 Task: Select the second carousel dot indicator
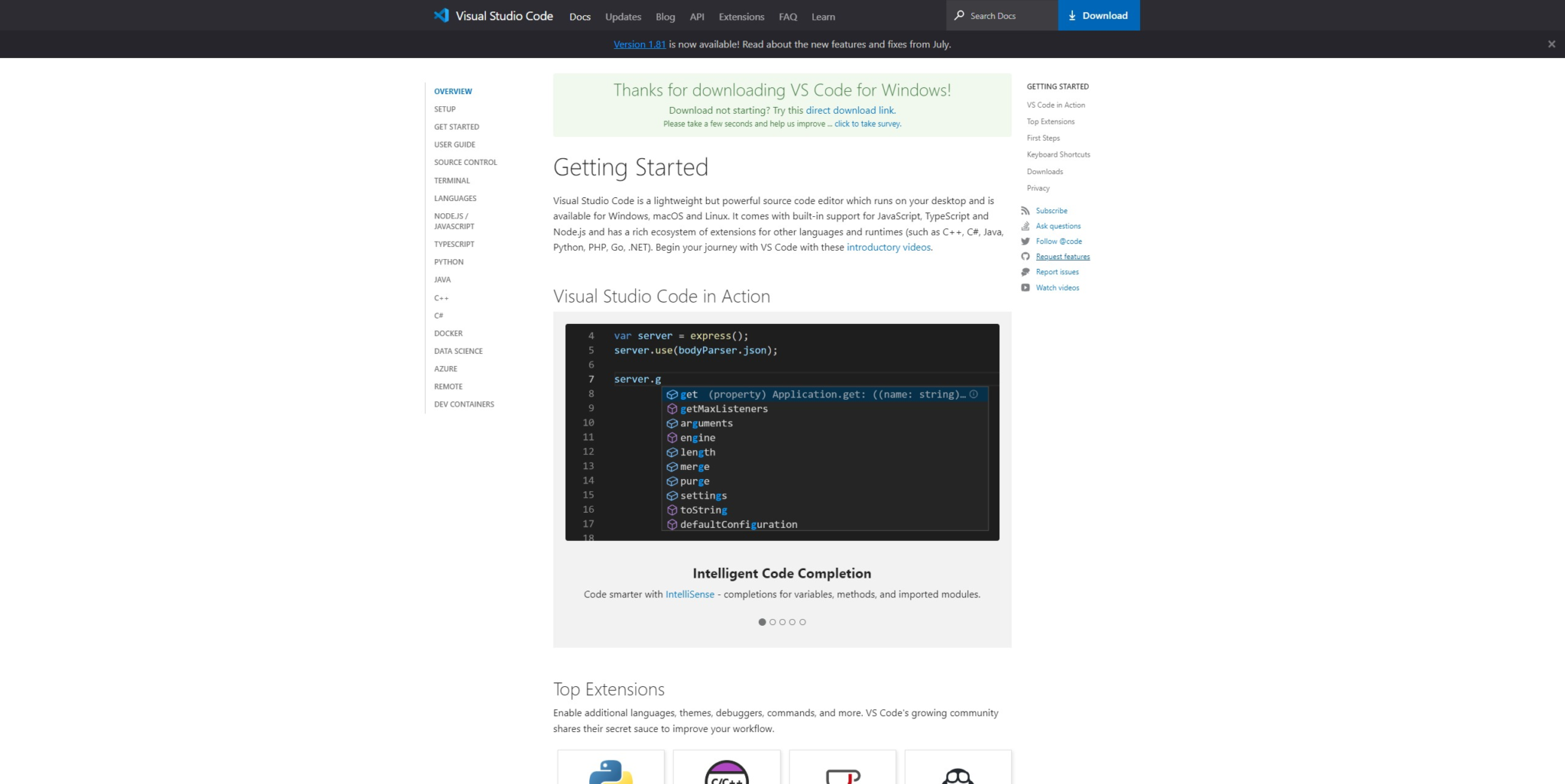coord(772,622)
